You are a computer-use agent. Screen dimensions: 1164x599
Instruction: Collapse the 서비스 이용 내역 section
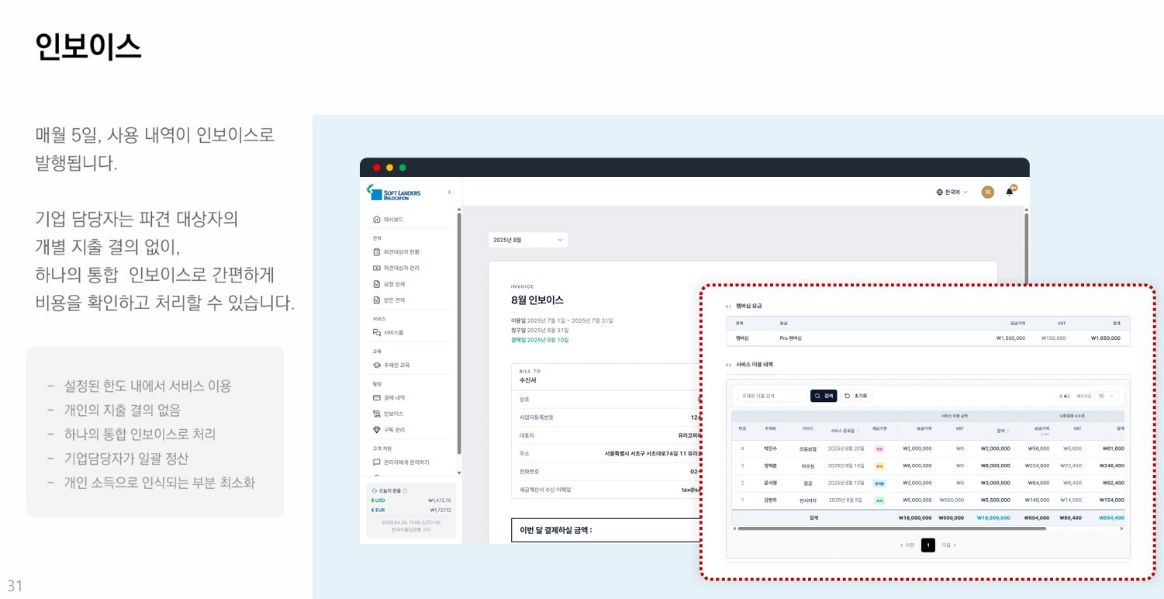pyautogui.click(x=728, y=365)
